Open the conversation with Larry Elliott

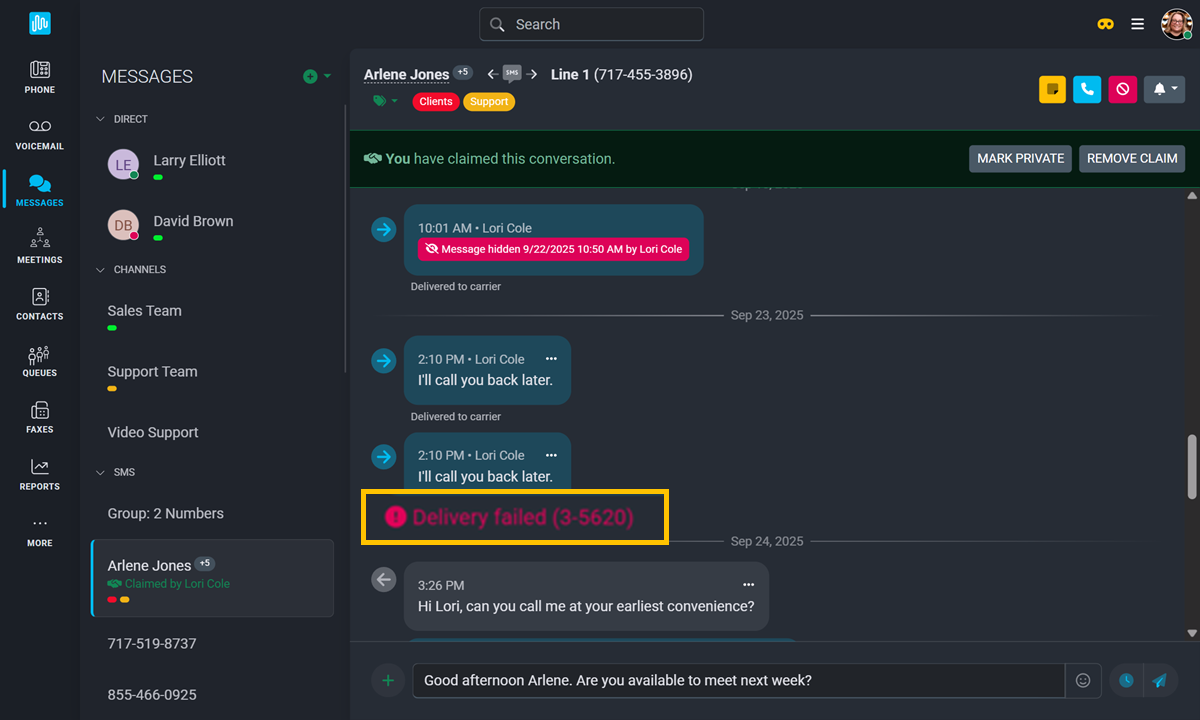189,160
